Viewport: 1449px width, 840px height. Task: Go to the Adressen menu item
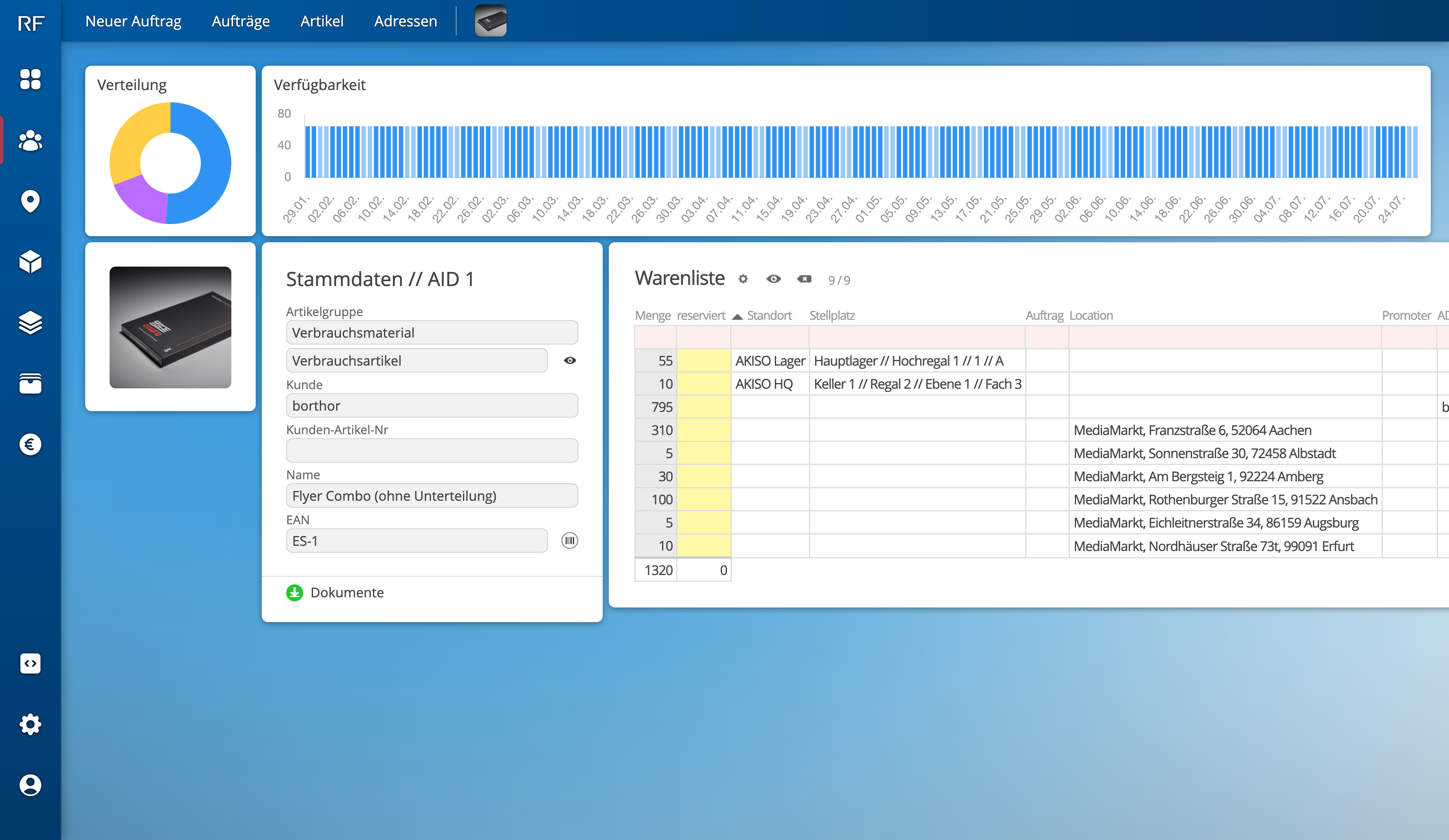coord(405,21)
